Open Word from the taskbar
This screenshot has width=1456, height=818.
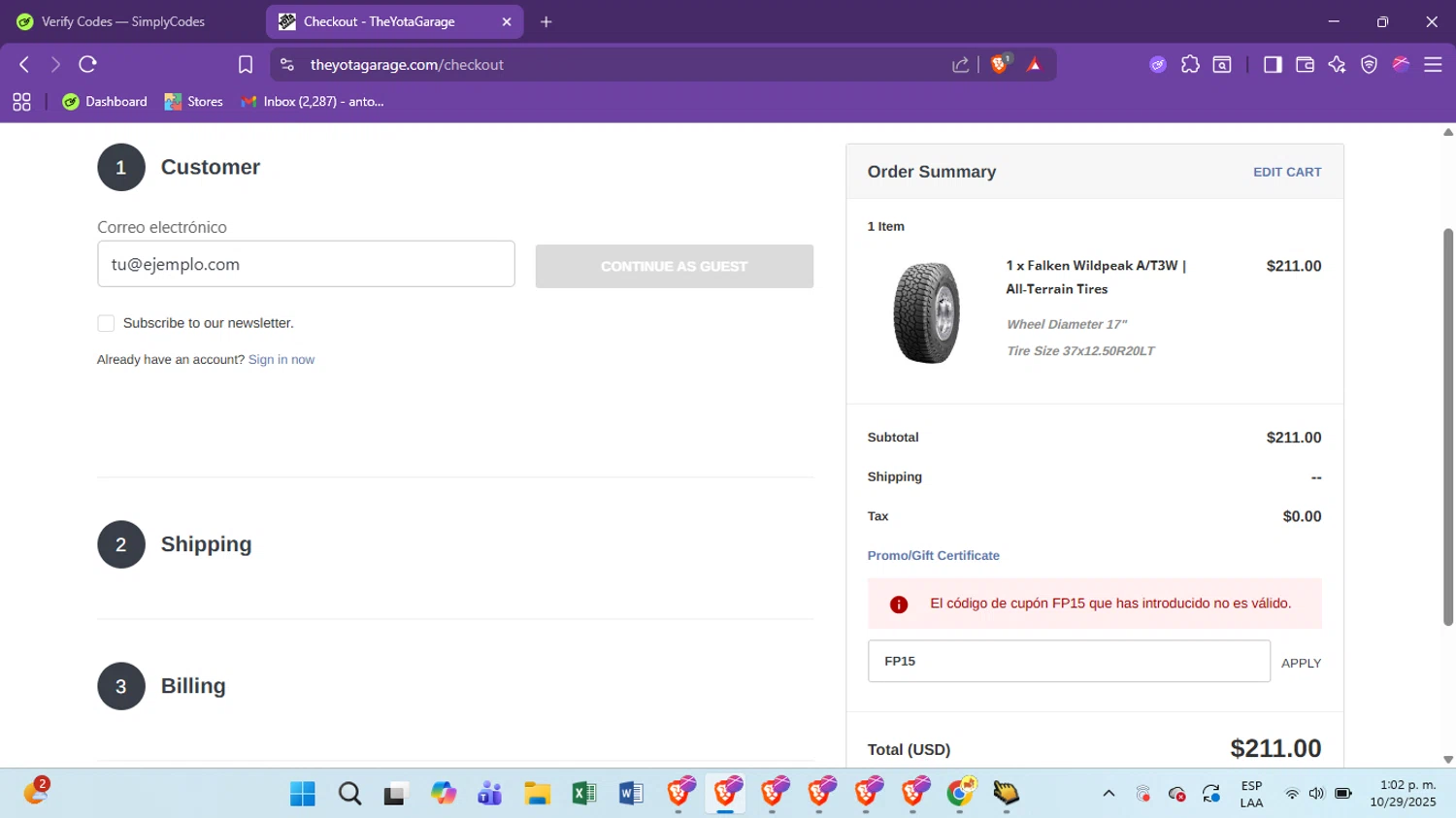(x=630, y=794)
